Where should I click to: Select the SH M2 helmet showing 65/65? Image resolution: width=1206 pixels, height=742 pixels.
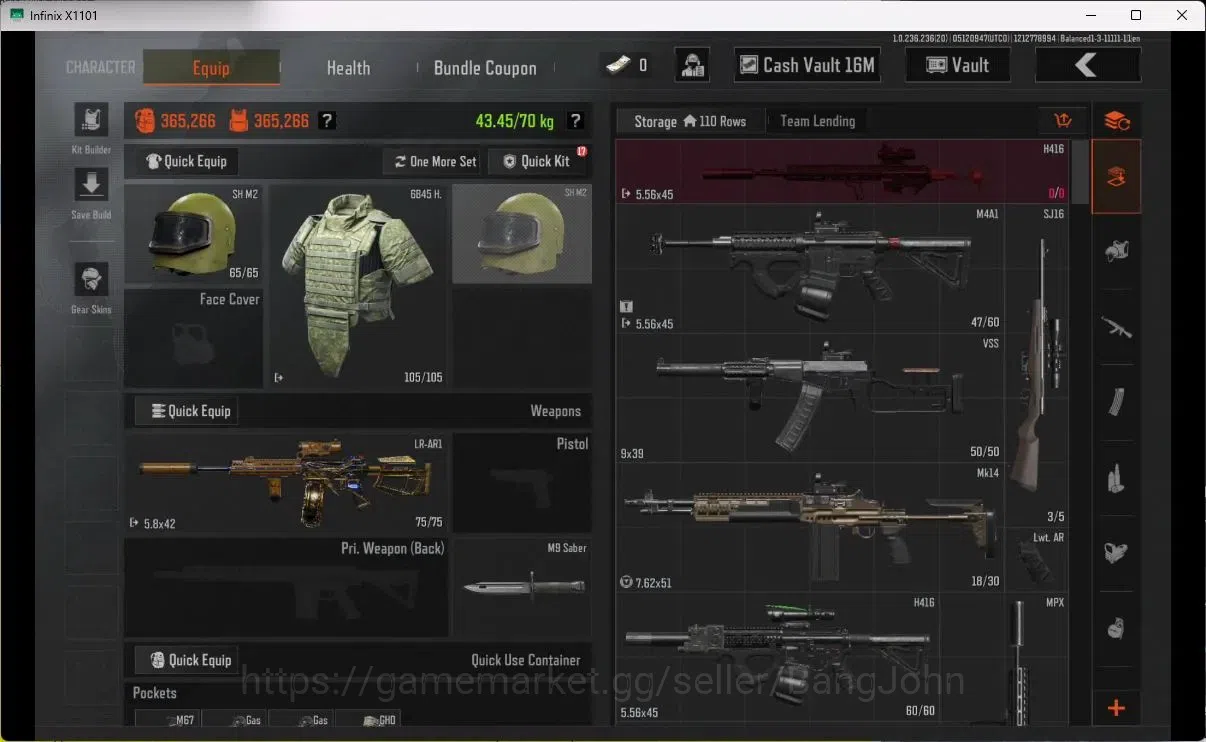pyautogui.click(x=194, y=234)
